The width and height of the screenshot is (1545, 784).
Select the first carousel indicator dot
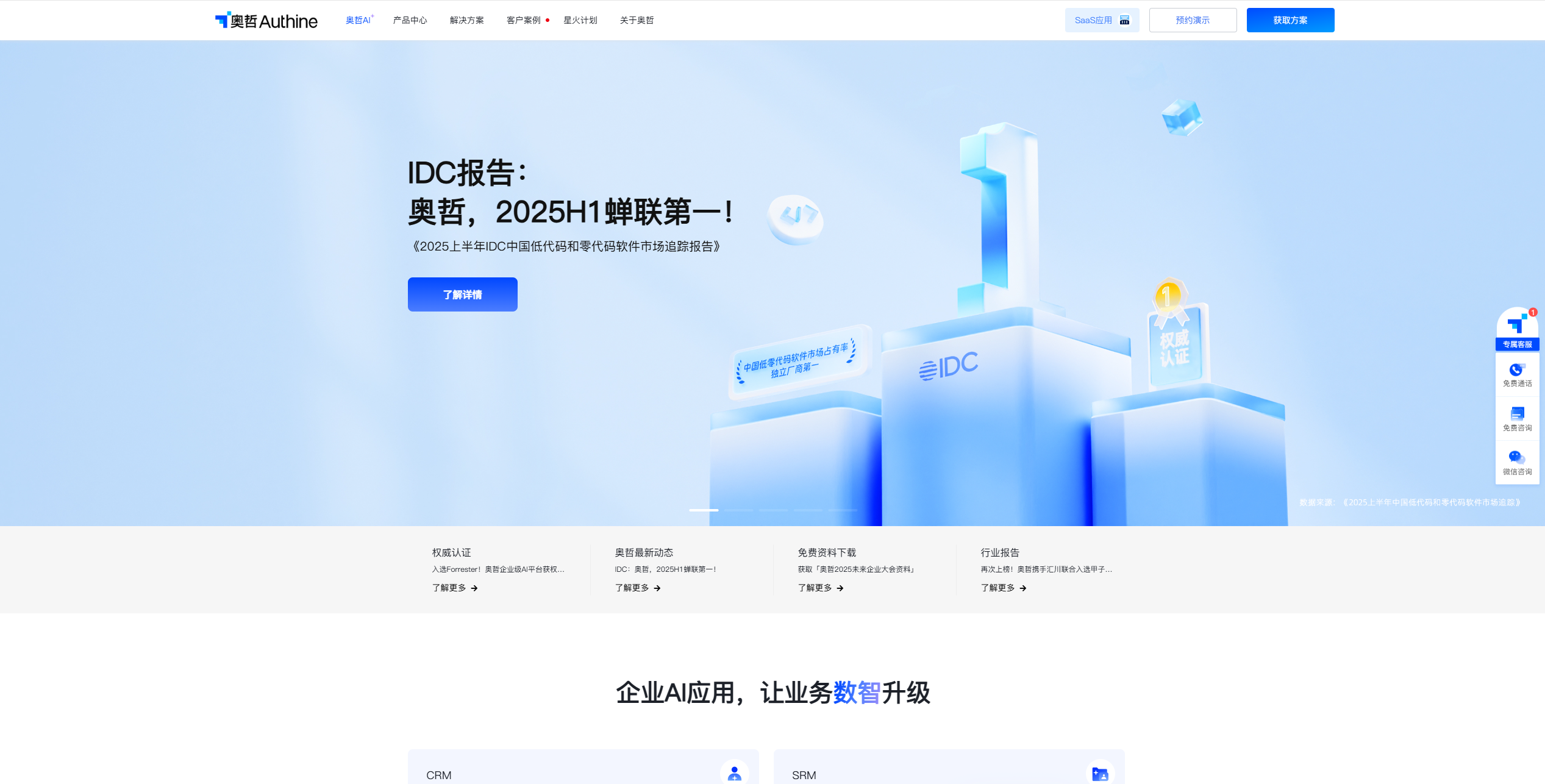[703, 510]
